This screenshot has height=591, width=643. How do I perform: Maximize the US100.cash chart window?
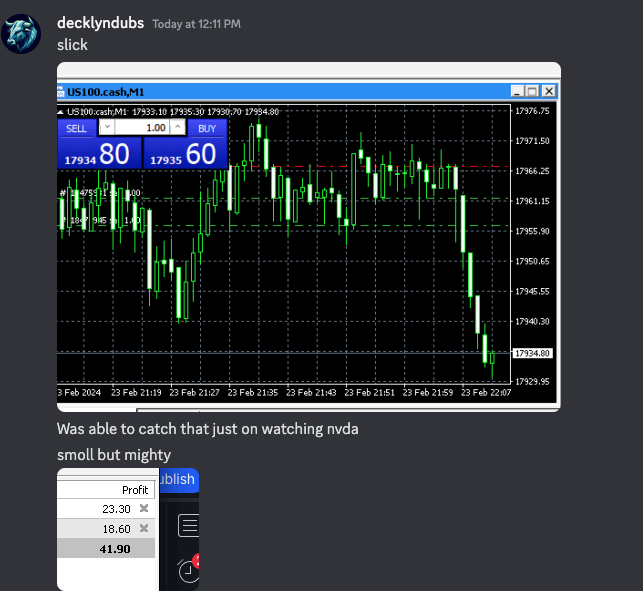click(x=532, y=91)
